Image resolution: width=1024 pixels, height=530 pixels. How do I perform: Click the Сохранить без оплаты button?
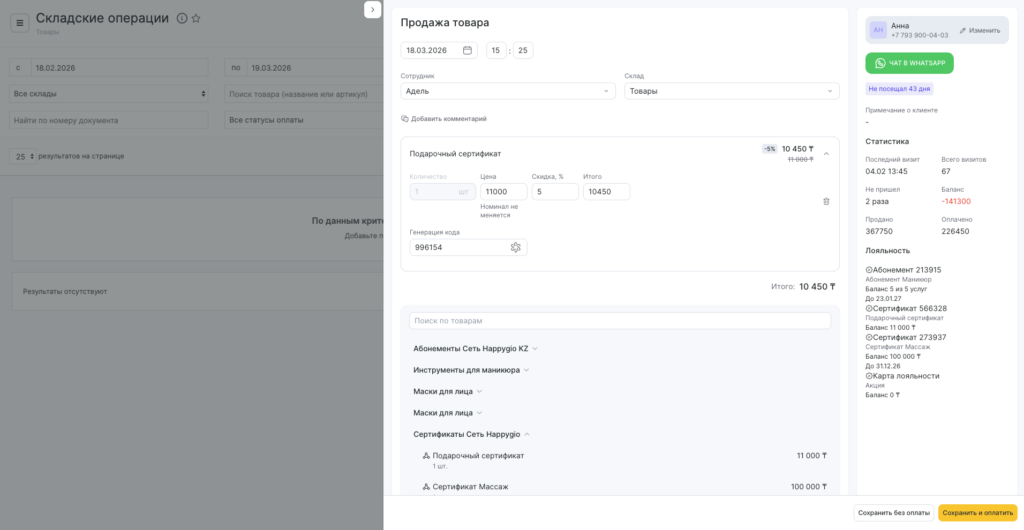[894, 513]
